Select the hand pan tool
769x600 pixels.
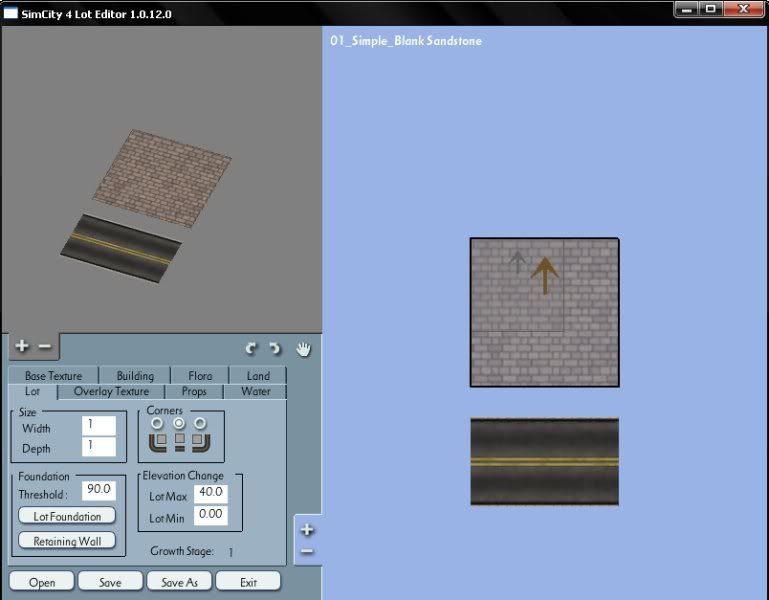click(304, 349)
